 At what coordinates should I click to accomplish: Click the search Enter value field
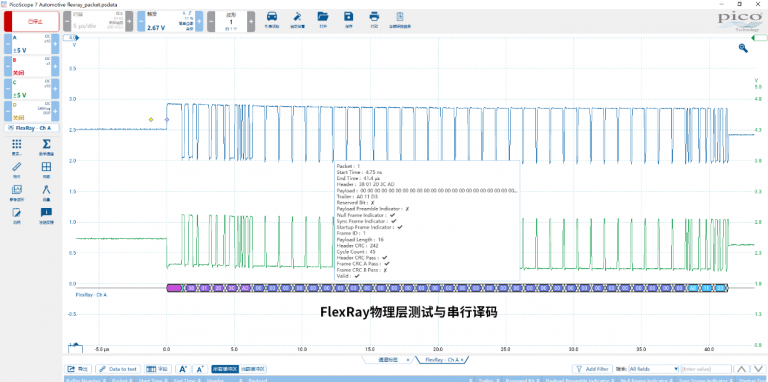704,369
